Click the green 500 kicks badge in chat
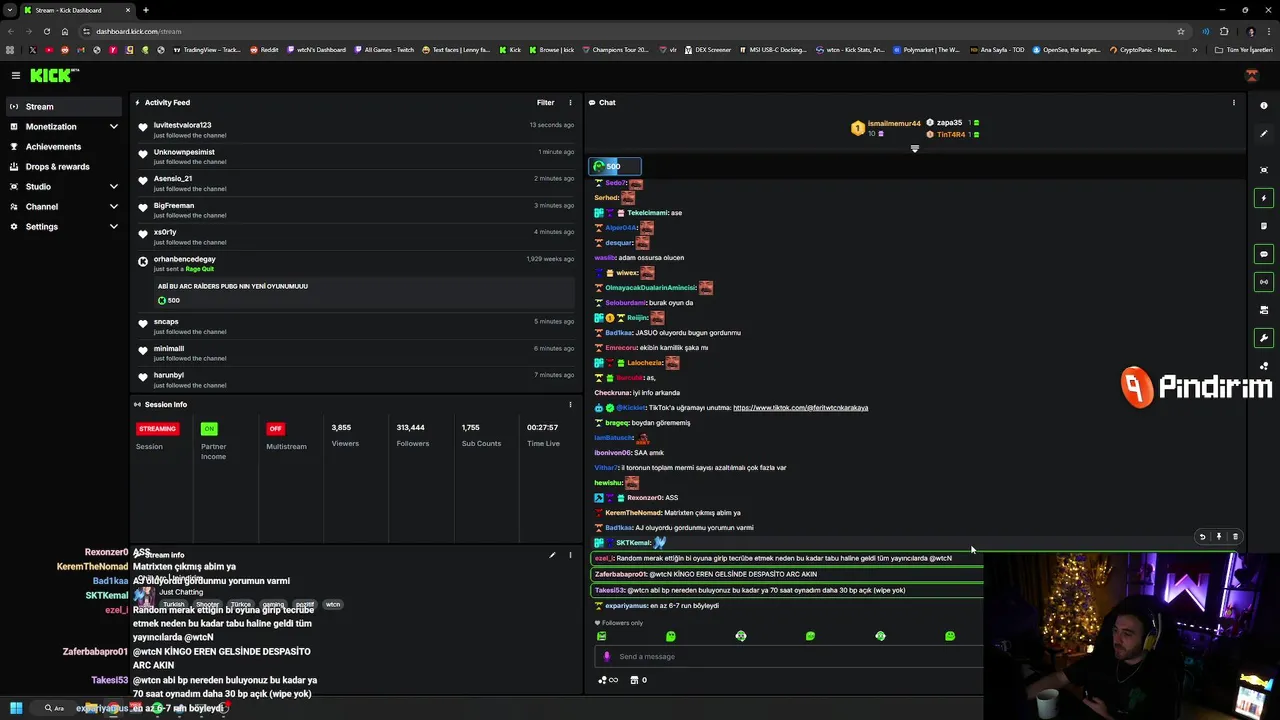The image size is (1280, 720). pyautogui.click(x=614, y=166)
